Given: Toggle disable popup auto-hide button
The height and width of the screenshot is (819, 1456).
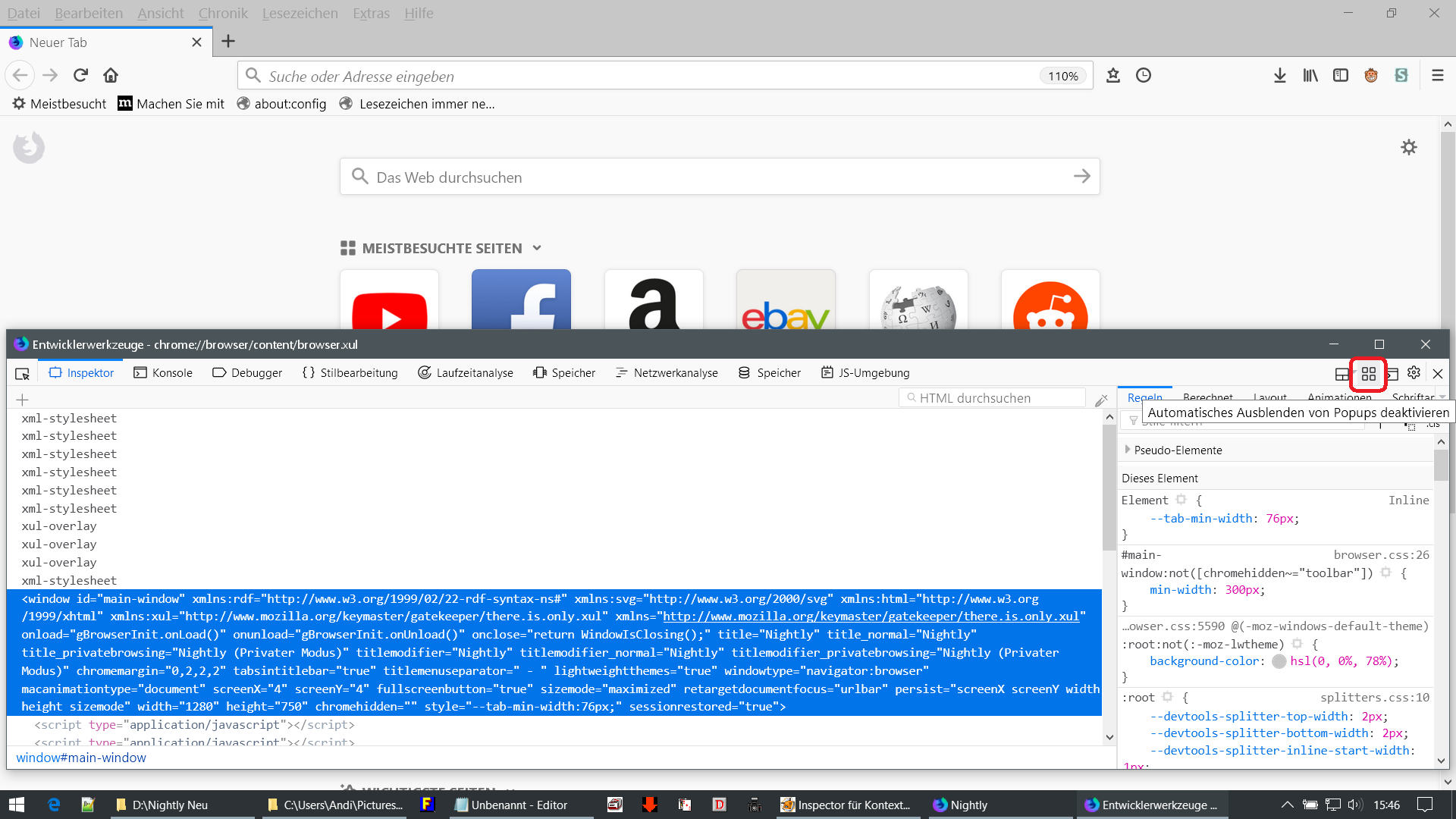Looking at the screenshot, I should (1368, 373).
